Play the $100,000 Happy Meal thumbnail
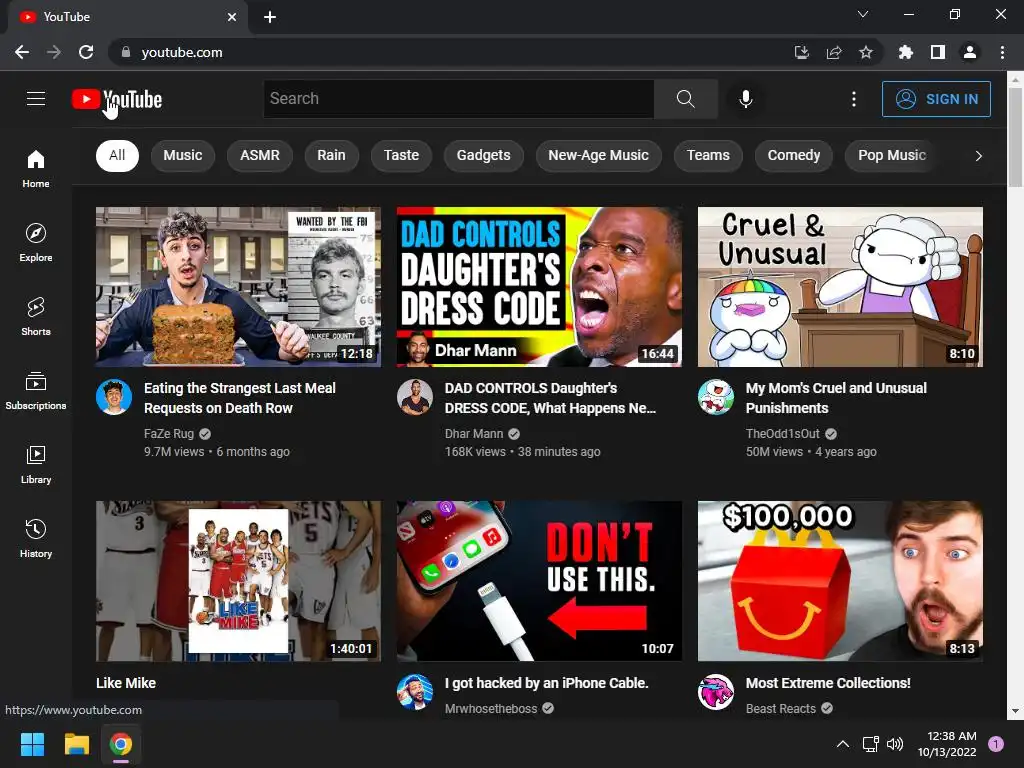This screenshot has height=768, width=1024. (840, 581)
